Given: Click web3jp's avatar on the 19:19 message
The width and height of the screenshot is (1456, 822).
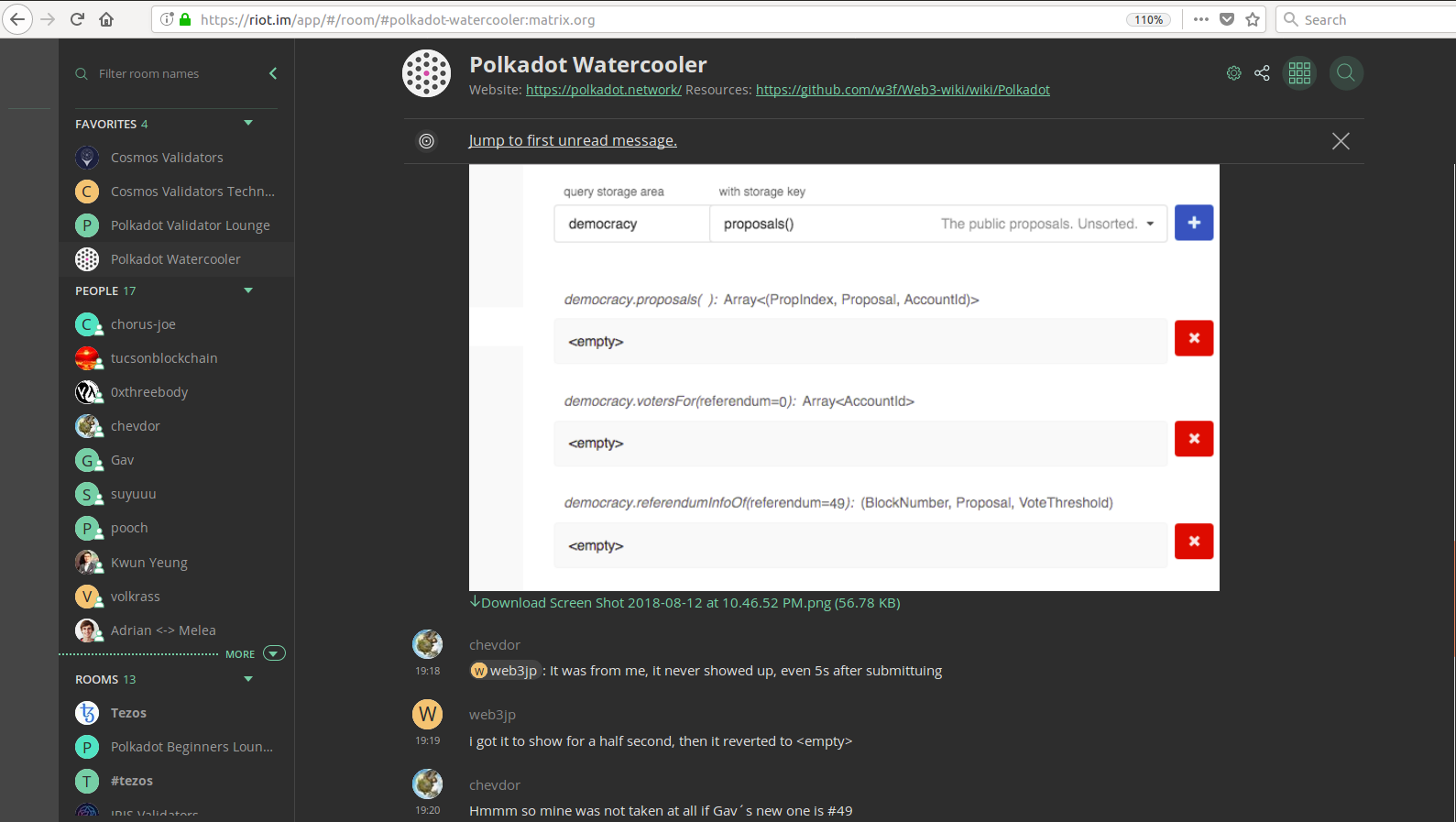Looking at the screenshot, I should [x=428, y=714].
